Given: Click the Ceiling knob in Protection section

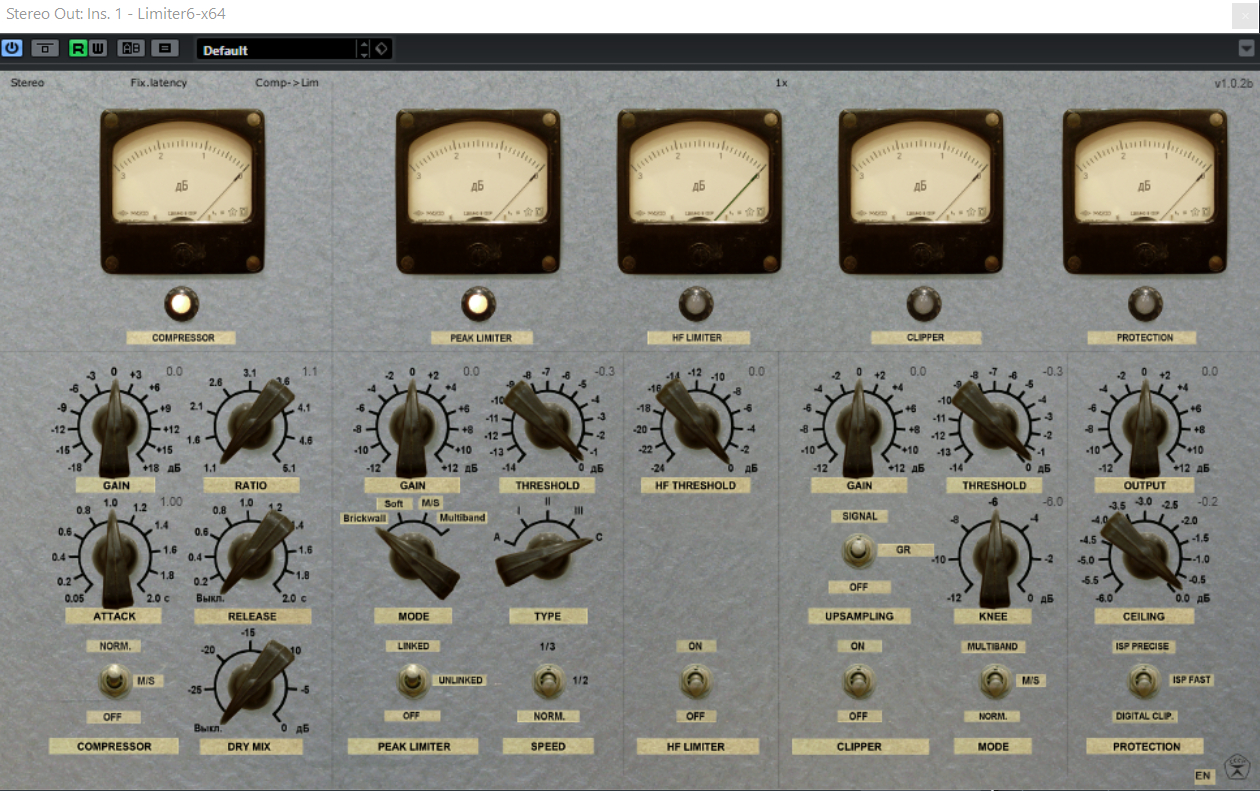Looking at the screenshot, I should [x=1144, y=550].
